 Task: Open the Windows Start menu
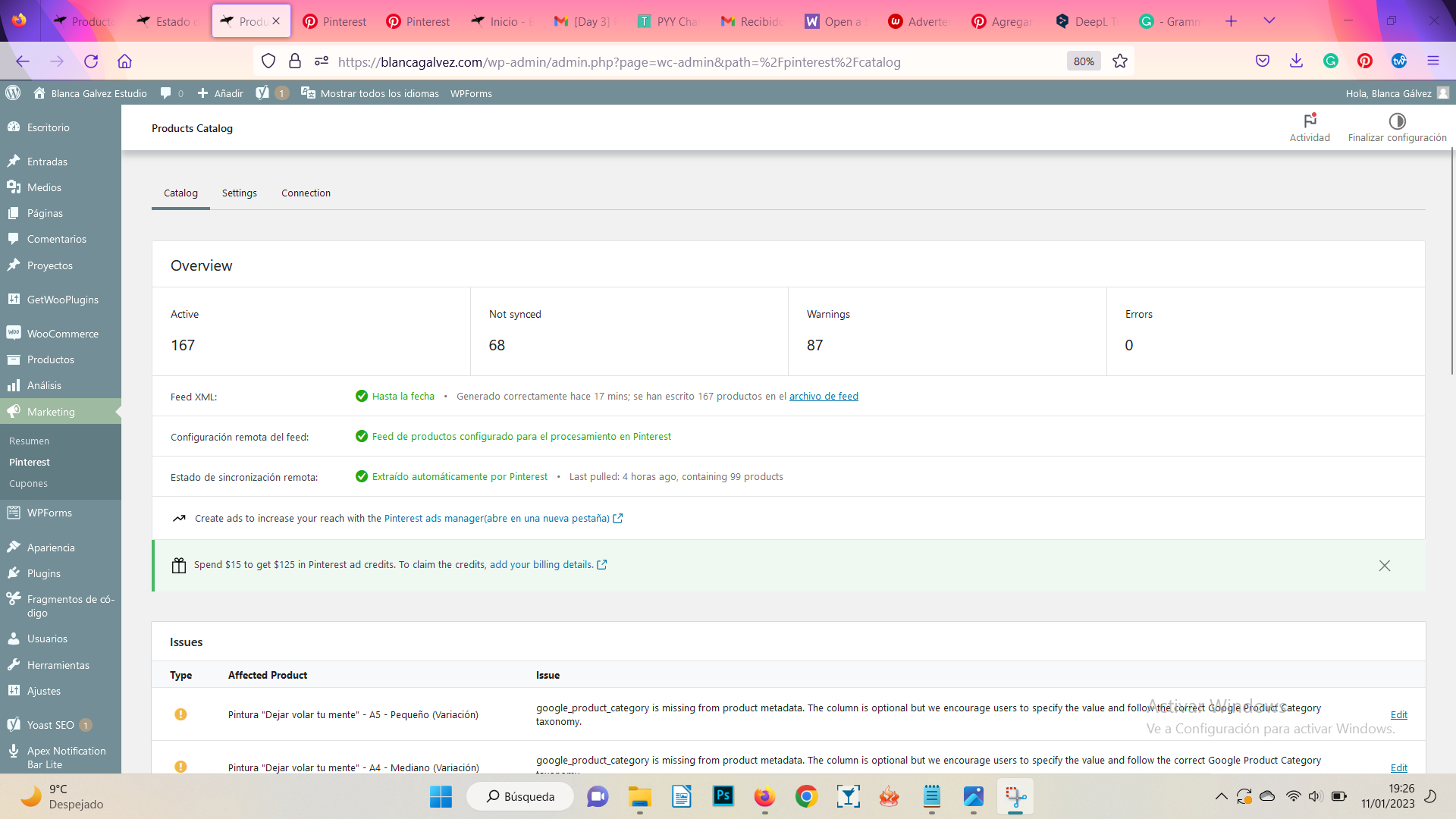pyautogui.click(x=441, y=796)
